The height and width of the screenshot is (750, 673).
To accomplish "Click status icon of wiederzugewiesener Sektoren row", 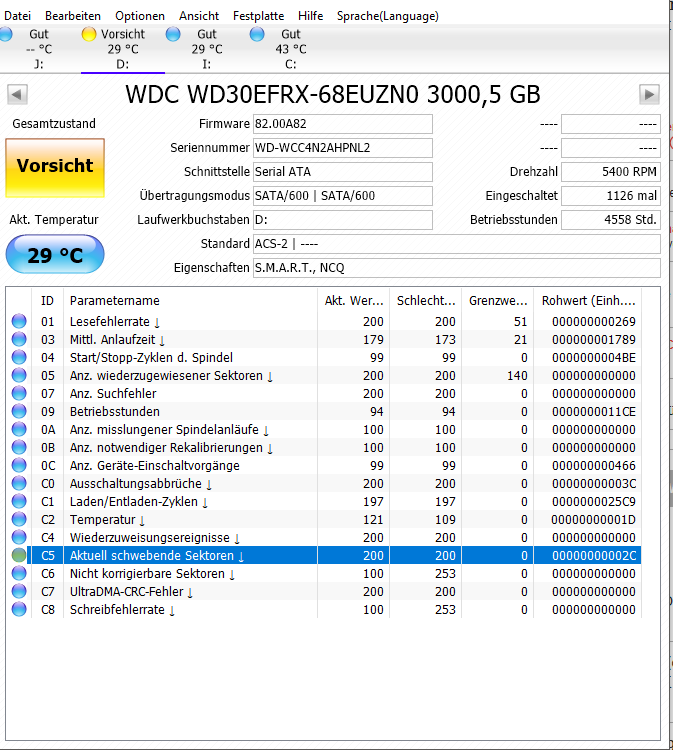I will (19, 375).
